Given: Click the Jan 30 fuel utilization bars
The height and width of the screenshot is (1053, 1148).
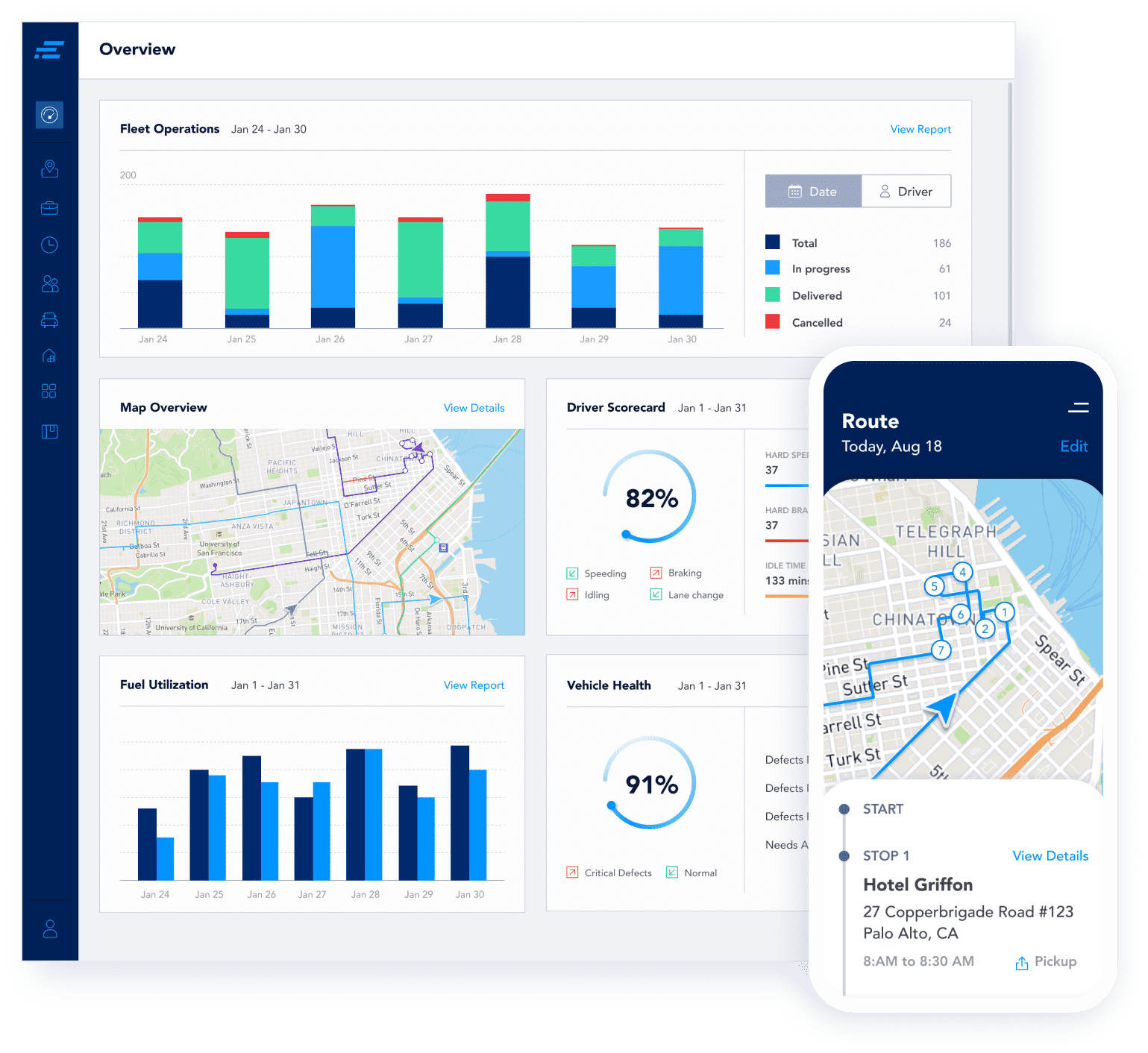Looking at the screenshot, I should tap(468, 813).
